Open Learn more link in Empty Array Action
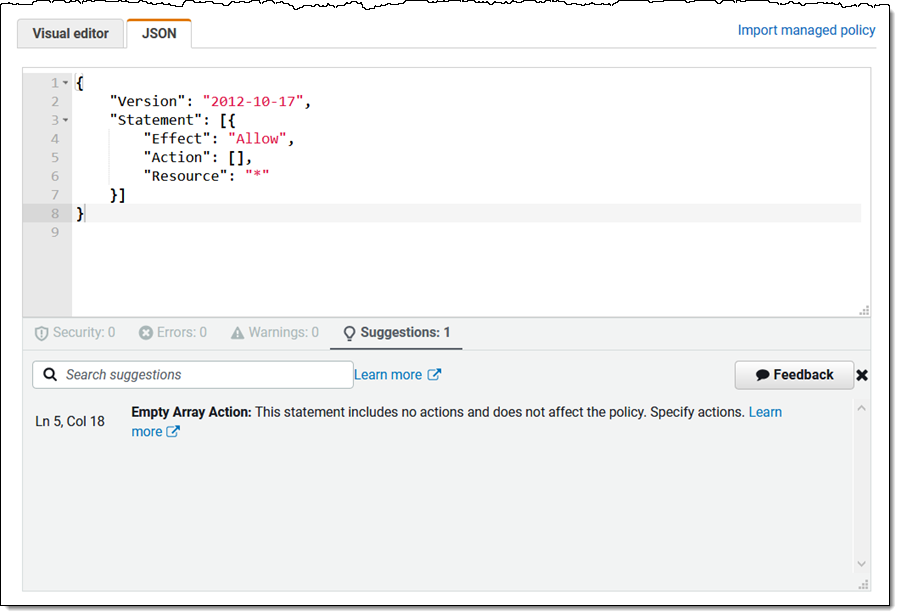The height and width of the screenshot is (616, 900). tap(765, 412)
